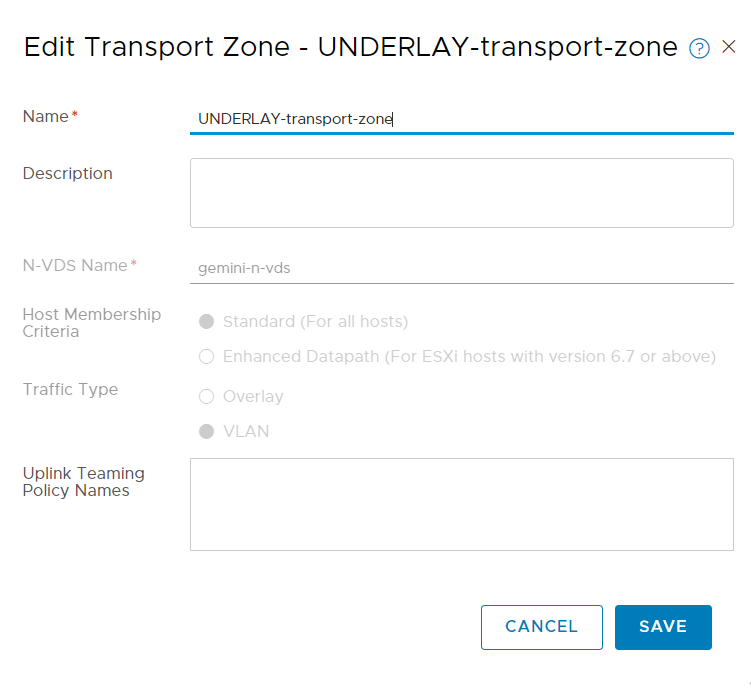Click the dialog title text
The height and width of the screenshot is (688, 751).
pyautogui.click(x=350, y=47)
